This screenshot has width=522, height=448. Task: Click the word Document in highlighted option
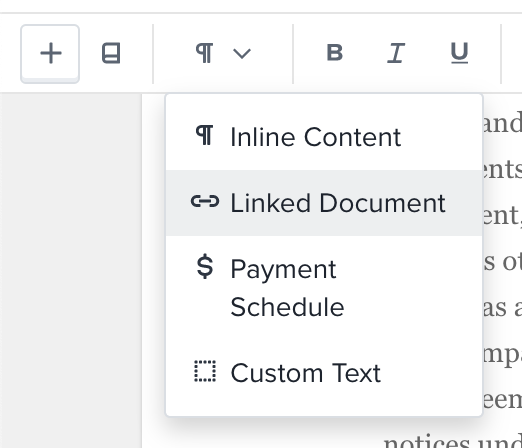pyautogui.click(x=382, y=203)
